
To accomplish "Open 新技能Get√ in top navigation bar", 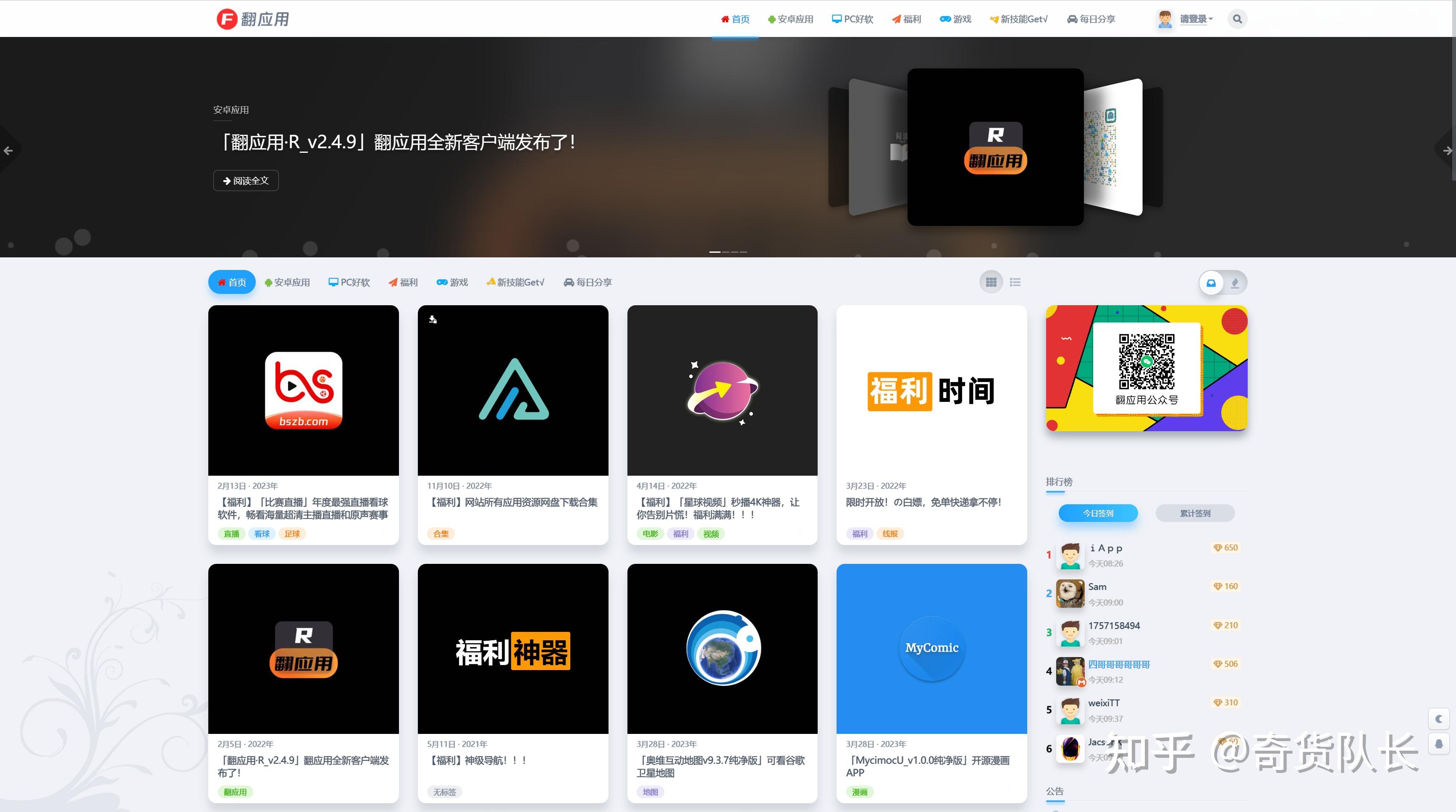I will [x=1018, y=19].
